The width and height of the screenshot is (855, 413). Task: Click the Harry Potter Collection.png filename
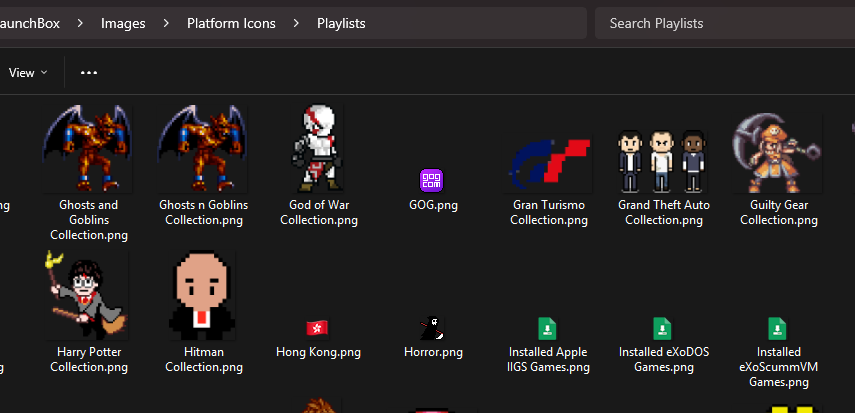point(89,360)
